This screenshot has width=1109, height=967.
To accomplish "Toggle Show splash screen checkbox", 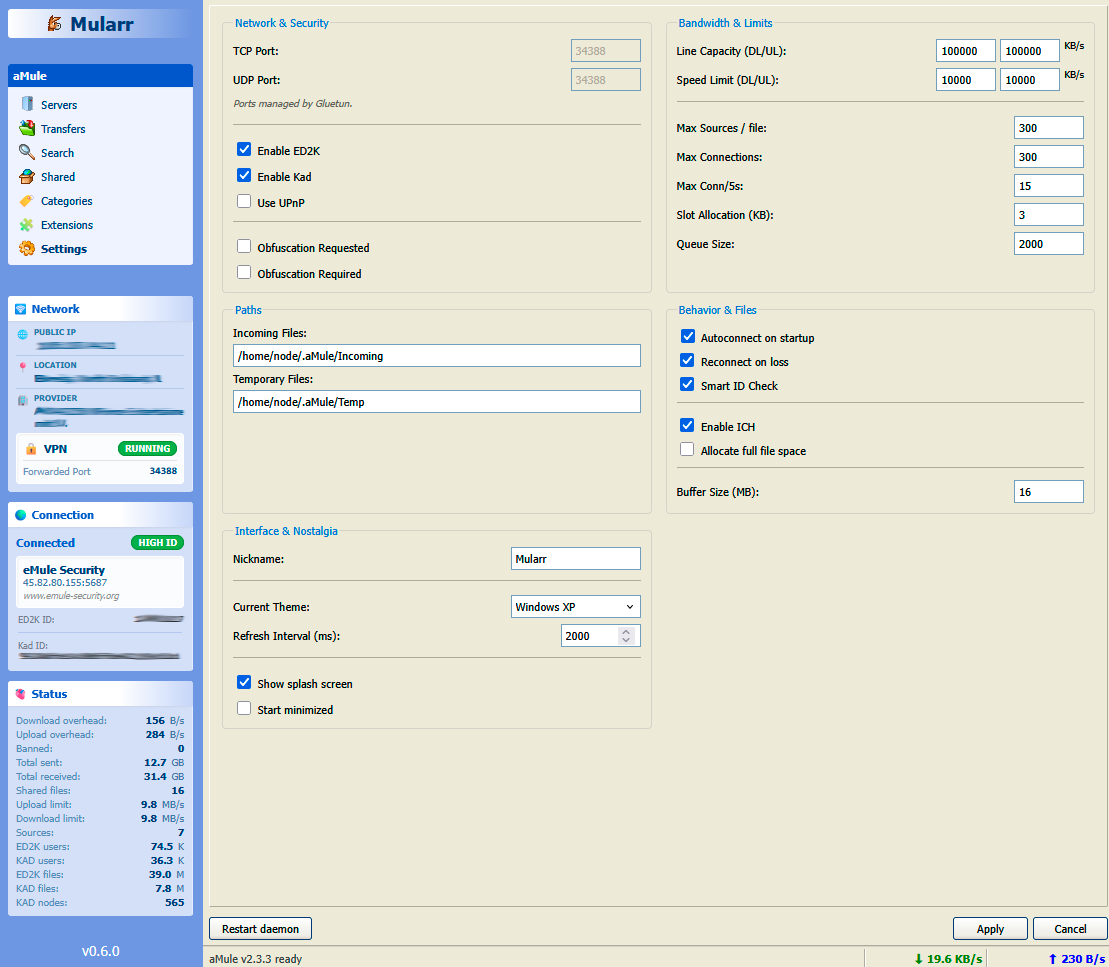I will (x=244, y=683).
